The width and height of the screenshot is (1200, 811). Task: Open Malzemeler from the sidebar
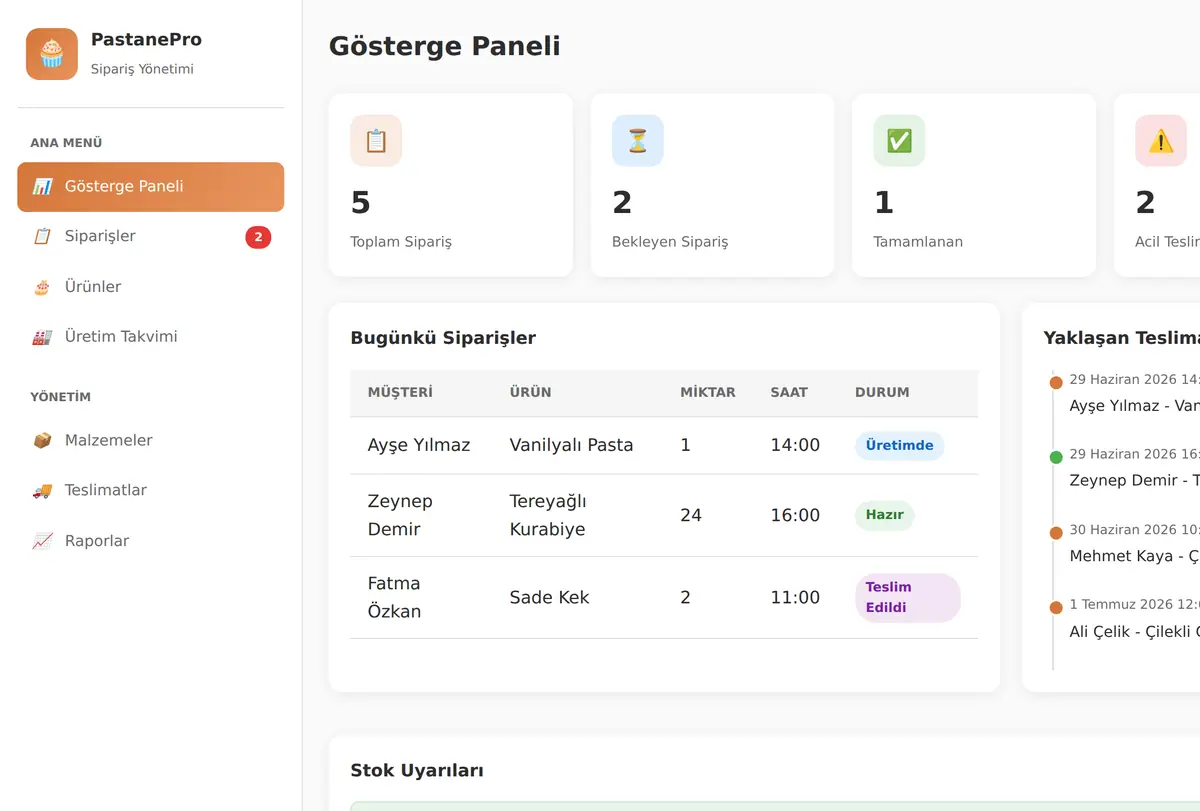151,441
